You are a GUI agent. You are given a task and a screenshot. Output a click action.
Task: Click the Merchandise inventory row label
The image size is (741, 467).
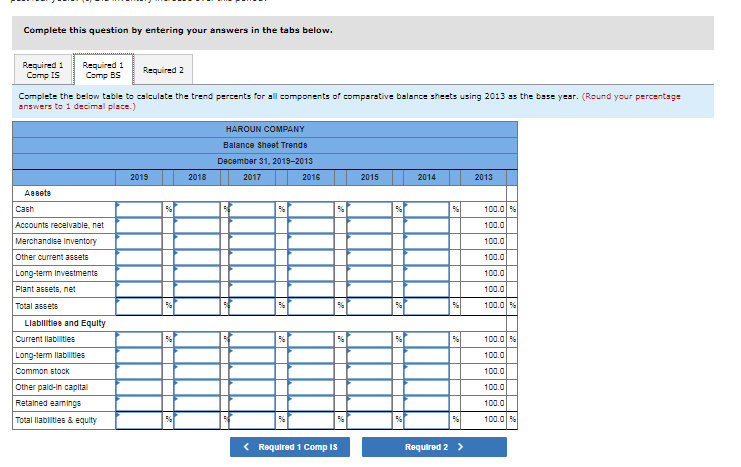[x=56, y=241]
